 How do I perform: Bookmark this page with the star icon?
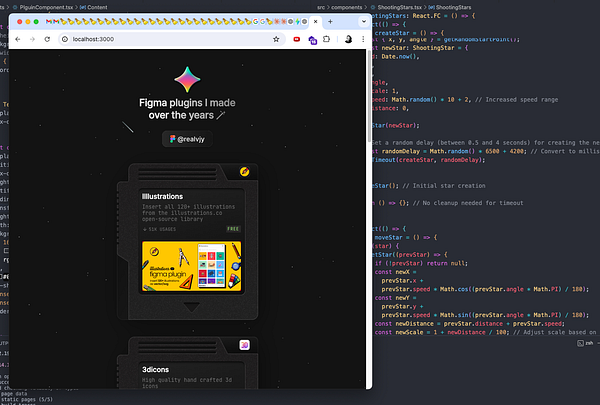pyautogui.click(x=276, y=39)
